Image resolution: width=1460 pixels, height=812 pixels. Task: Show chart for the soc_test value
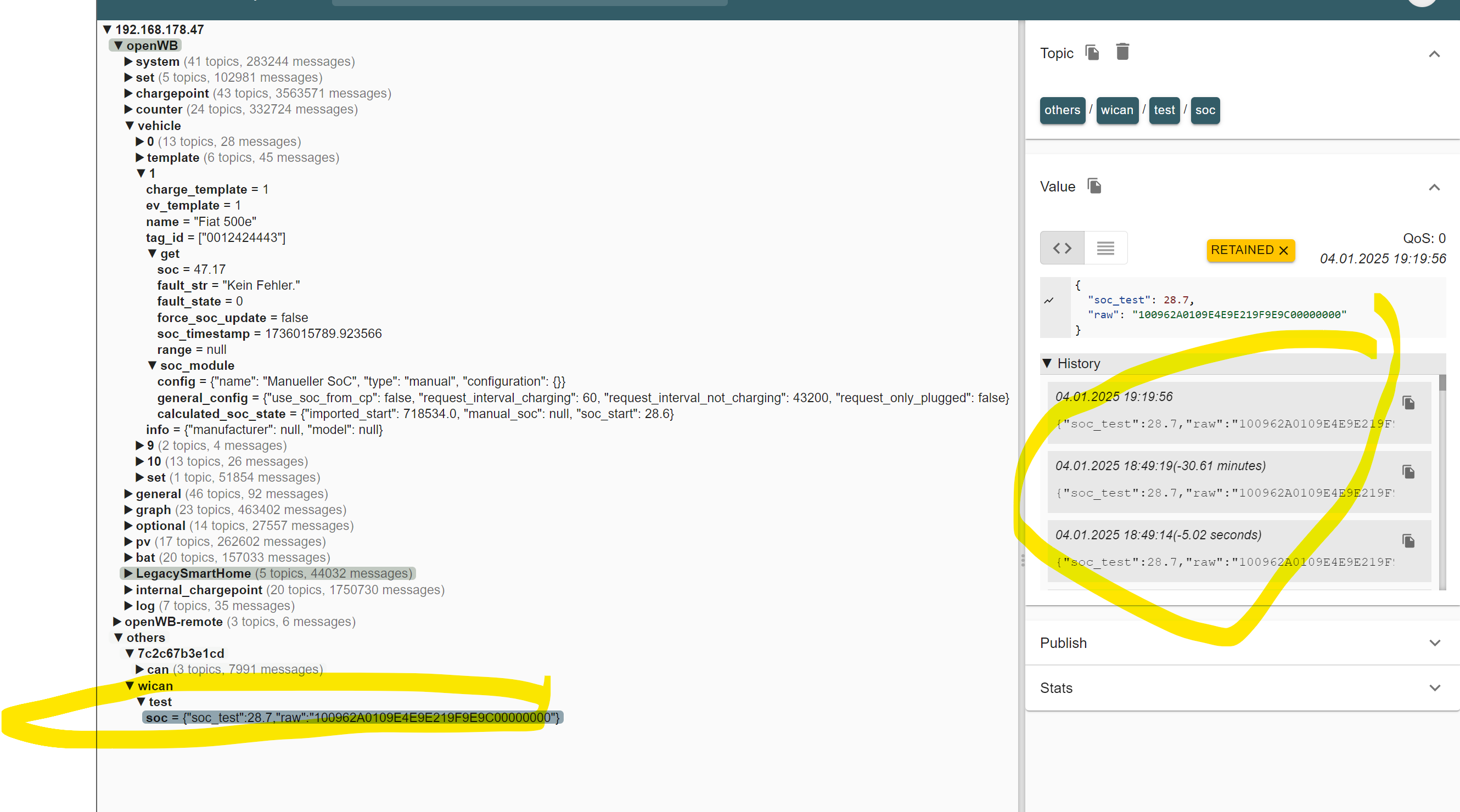click(x=1049, y=300)
